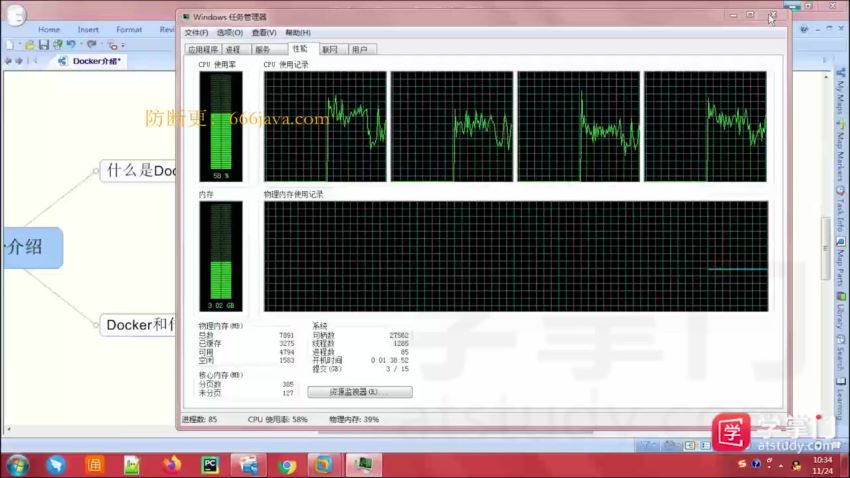Open the Home ribbon tab in MindManager

pos(49,29)
